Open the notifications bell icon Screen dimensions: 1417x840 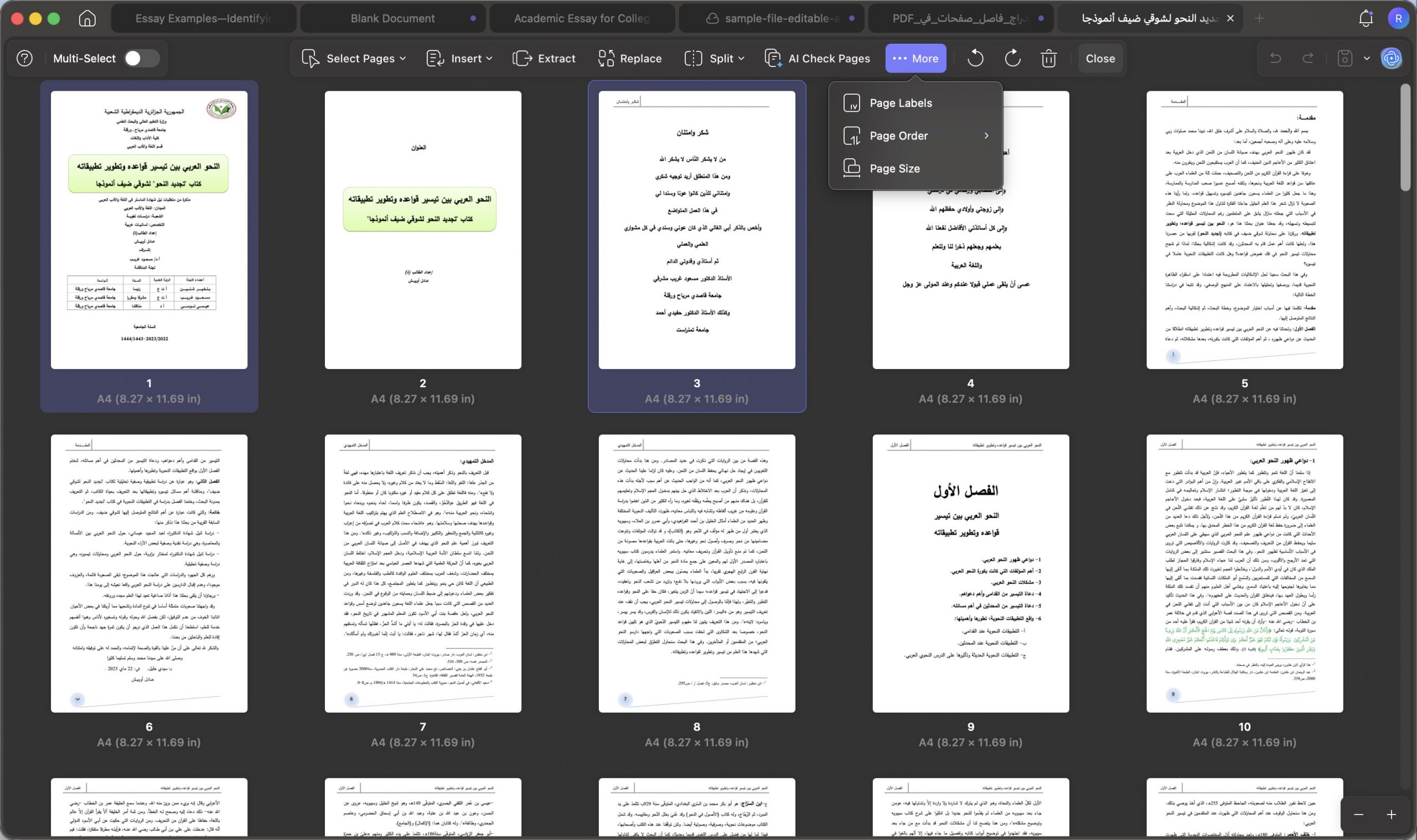(1366, 18)
